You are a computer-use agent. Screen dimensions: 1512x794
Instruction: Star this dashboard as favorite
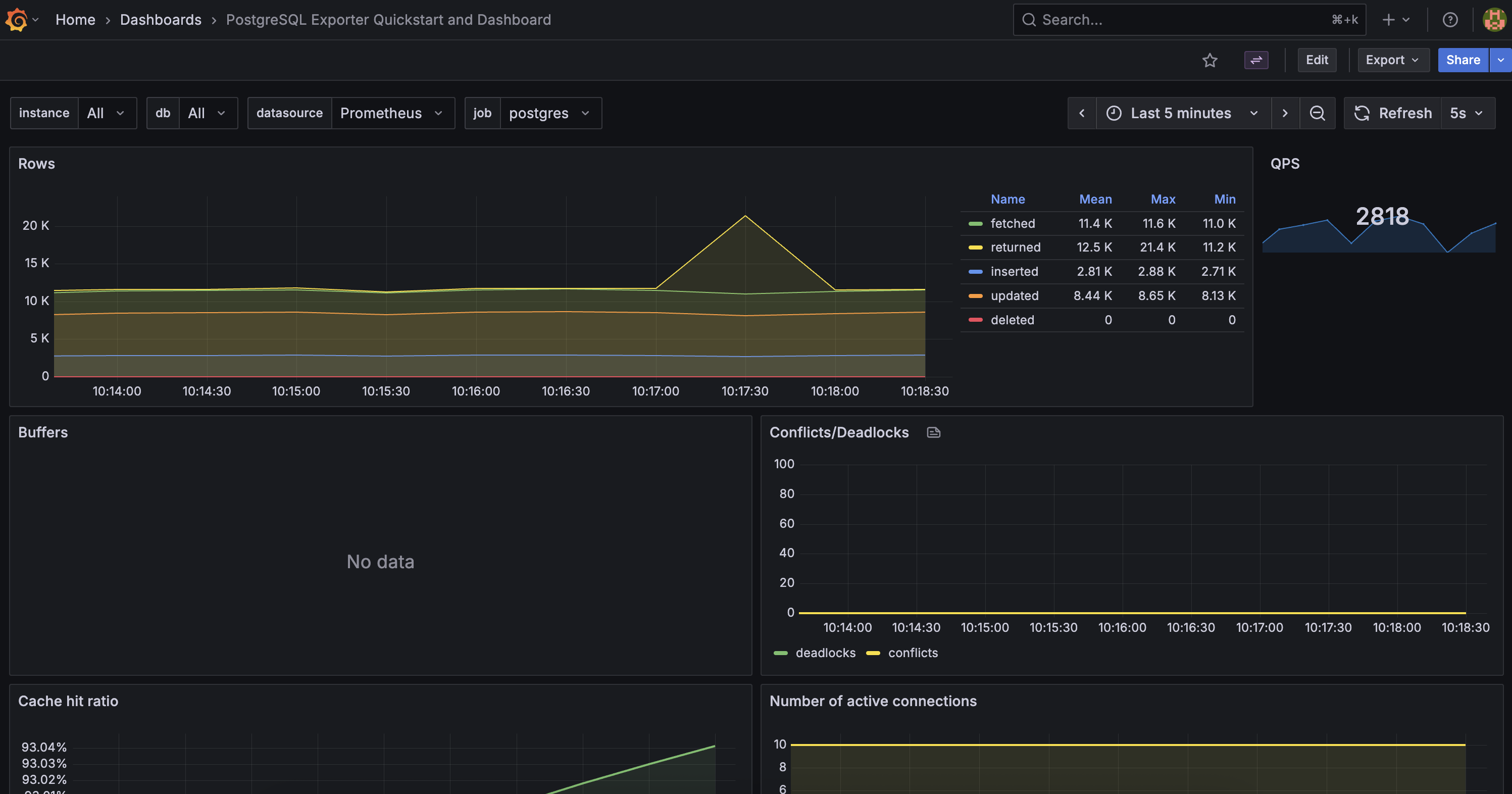click(x=1209, y=60)
